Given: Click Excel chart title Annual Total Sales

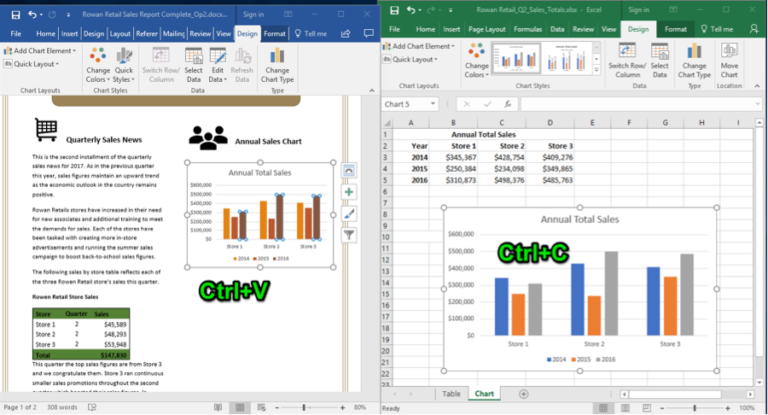Looking at the screenshot, I should pyautogui.click(x=579, y=220).
